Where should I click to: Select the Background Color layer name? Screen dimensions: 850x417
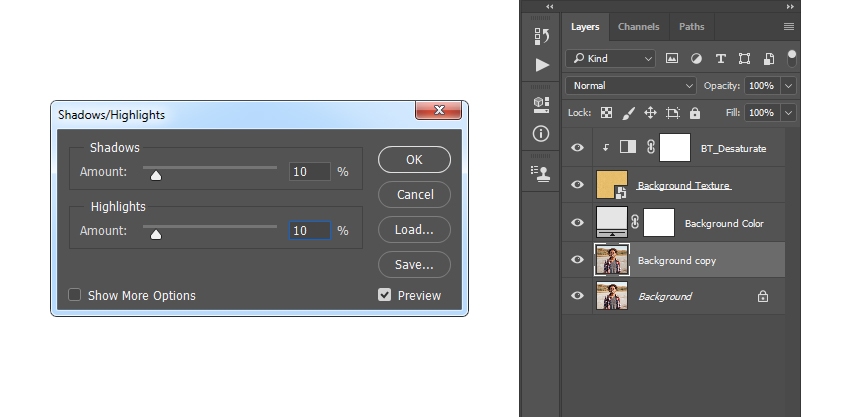(724, 223)
